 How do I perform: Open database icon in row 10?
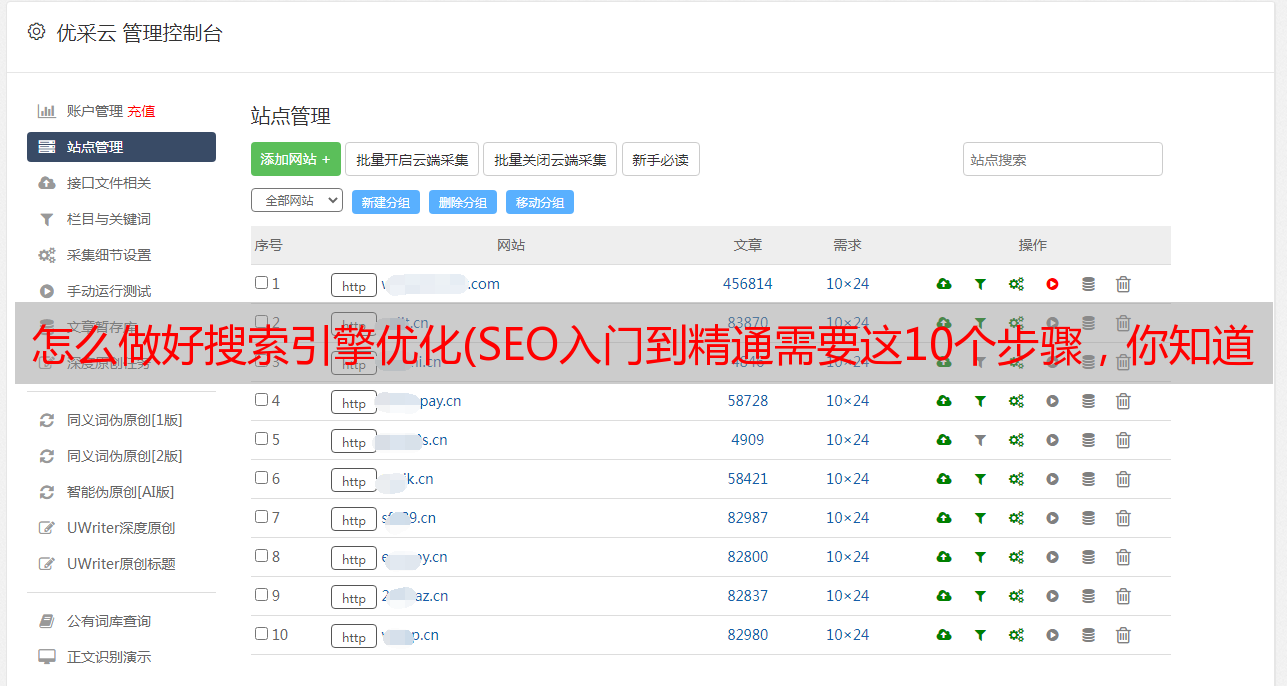click(x=1088, y=635)
